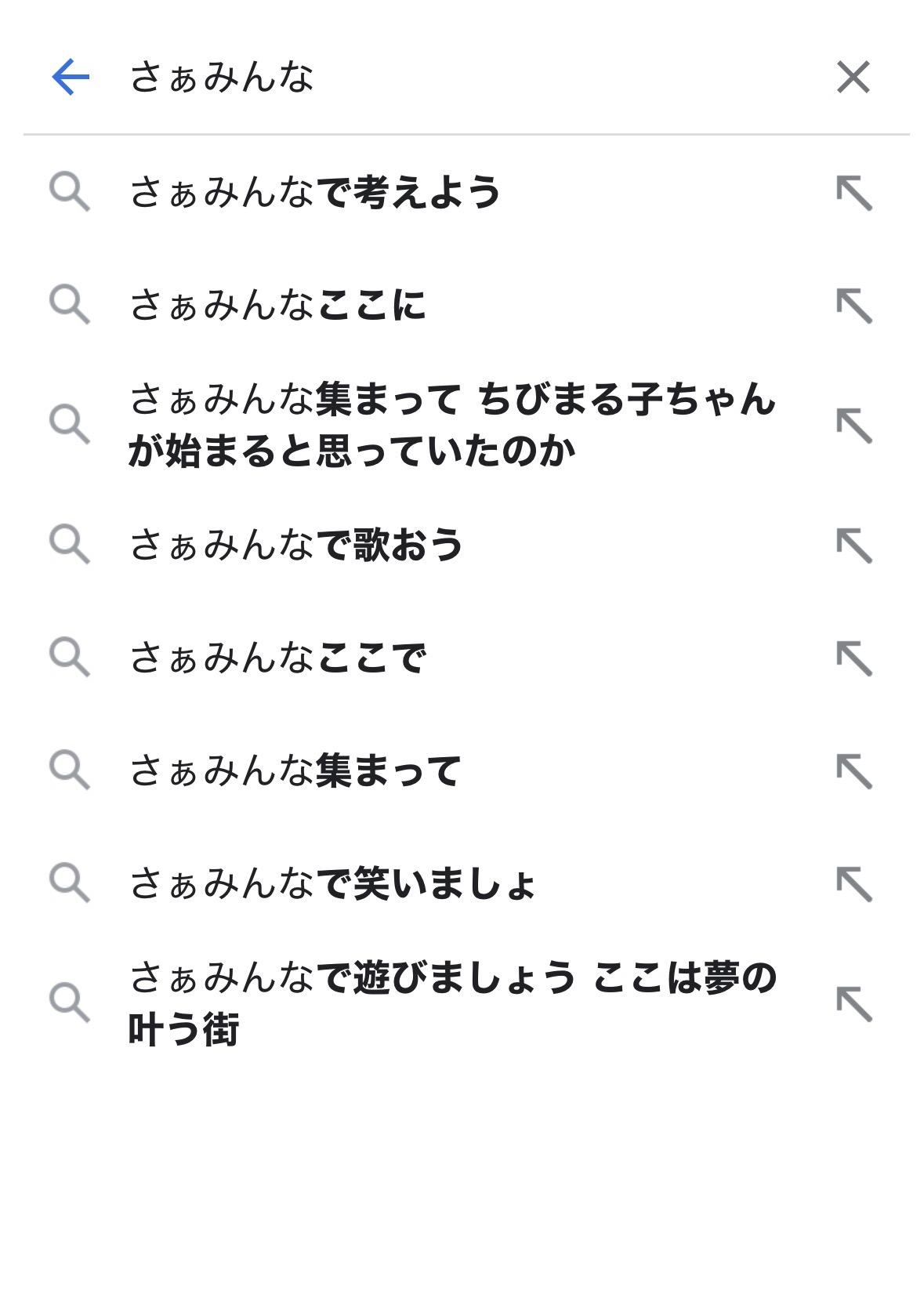Click magnifier icon beside で考えよう suggestion
The height and width of the screenshot is (1316, 924).
click(x=70, y=193)
